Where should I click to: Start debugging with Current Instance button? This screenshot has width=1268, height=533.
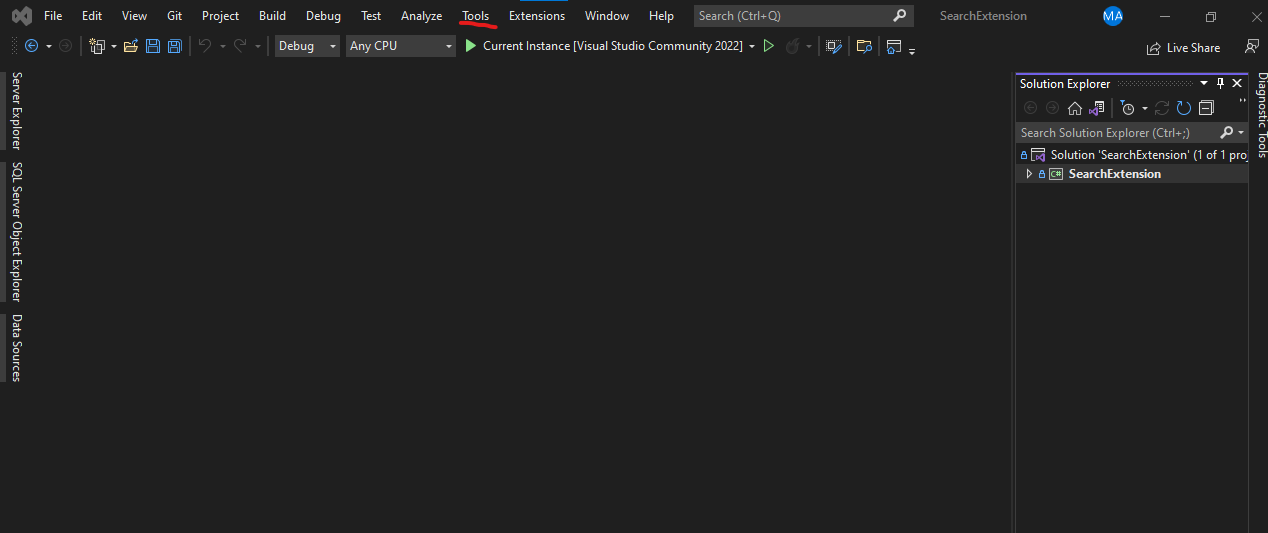tap(603, 46)
